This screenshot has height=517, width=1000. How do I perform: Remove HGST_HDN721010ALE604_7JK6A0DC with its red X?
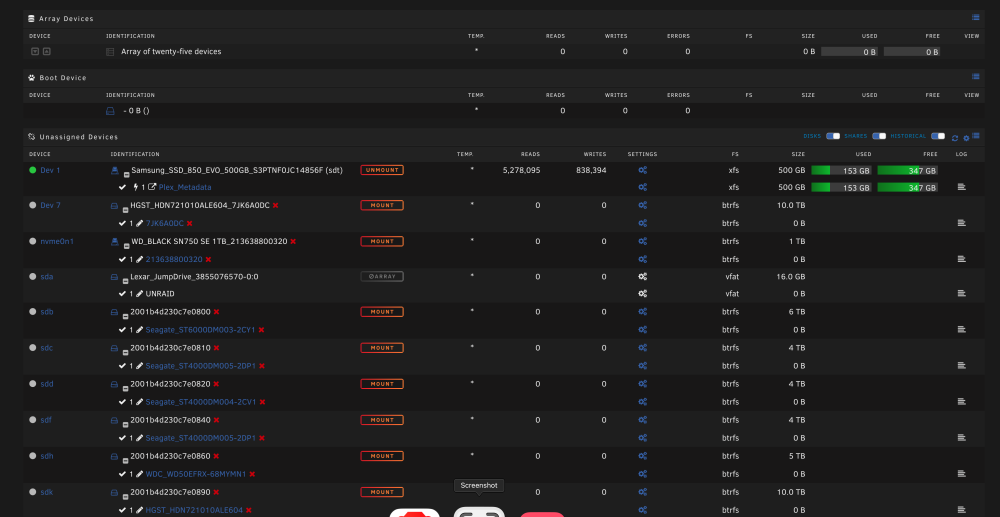276,205
